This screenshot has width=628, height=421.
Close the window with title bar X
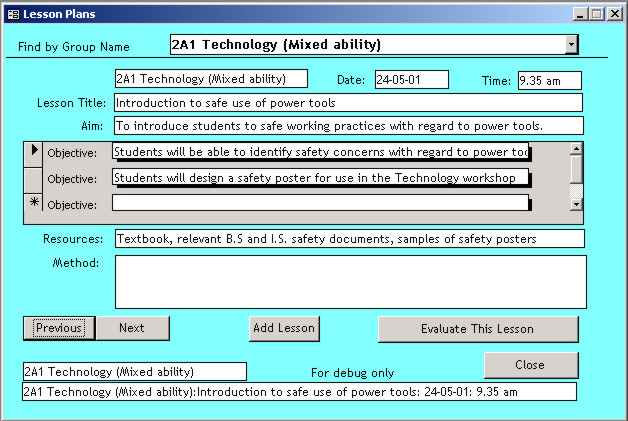coord(614,14)
